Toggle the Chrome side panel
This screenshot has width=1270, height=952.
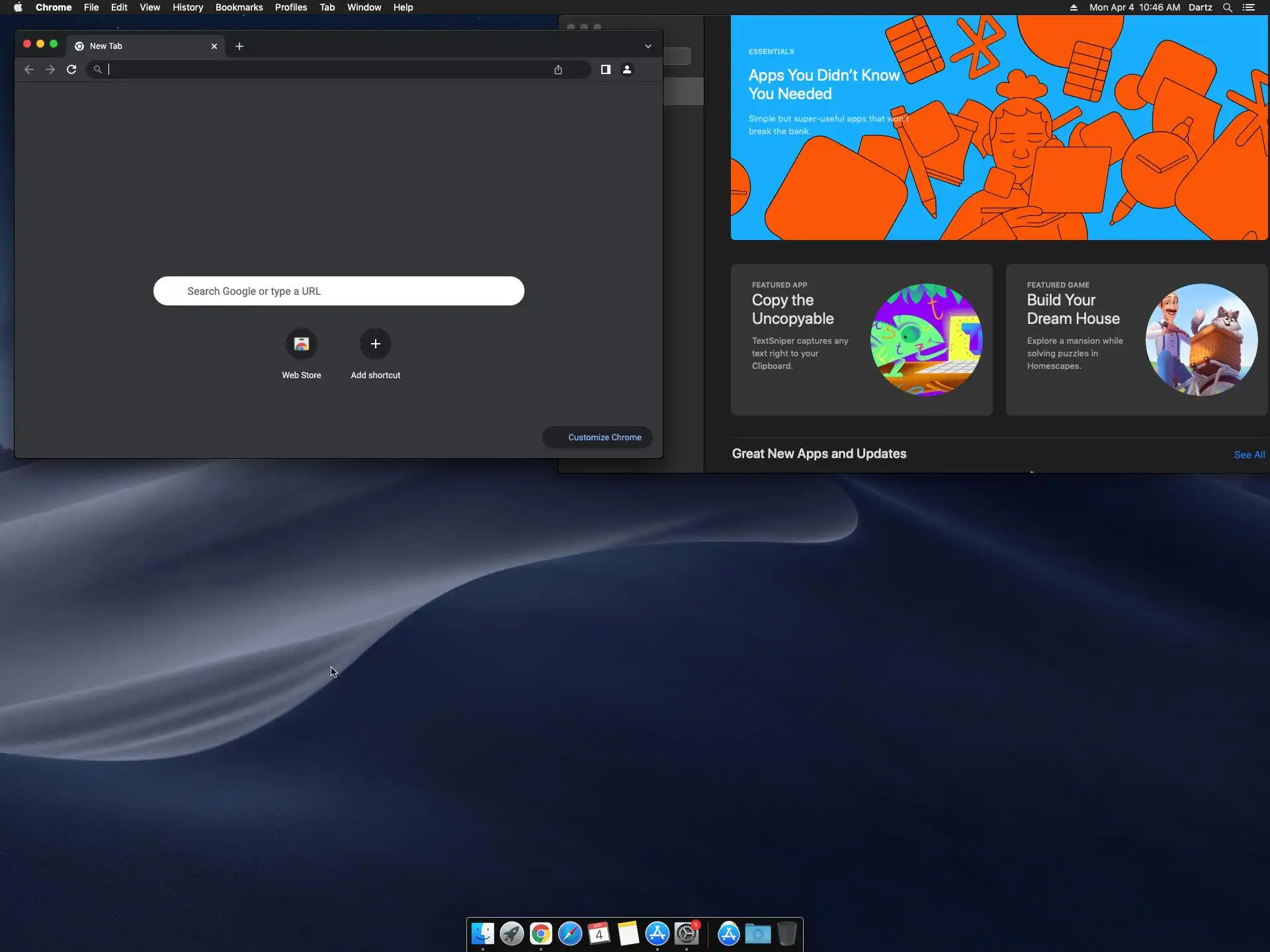[605, 69]
